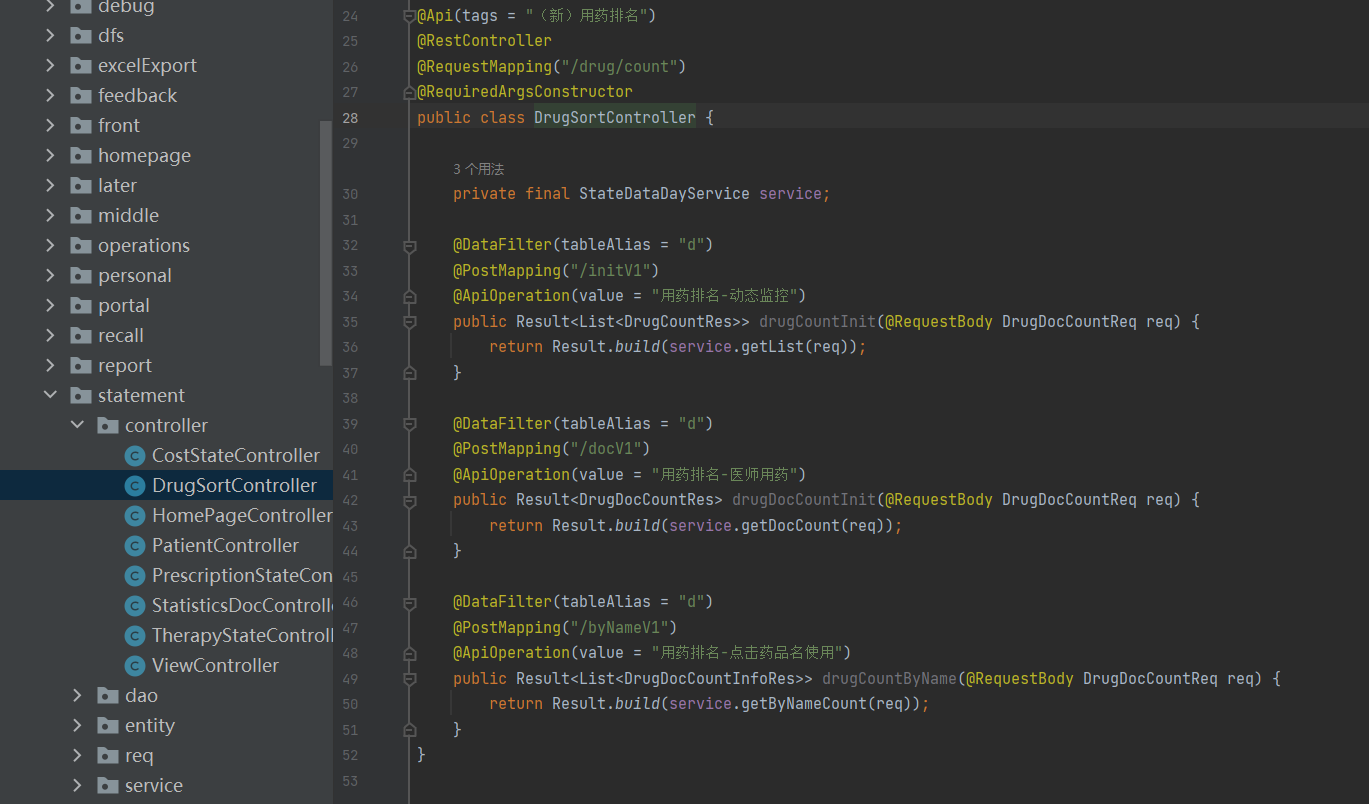1369x804 pixels.
Task: Click the middle folder icon
Action: pos(81,216)
